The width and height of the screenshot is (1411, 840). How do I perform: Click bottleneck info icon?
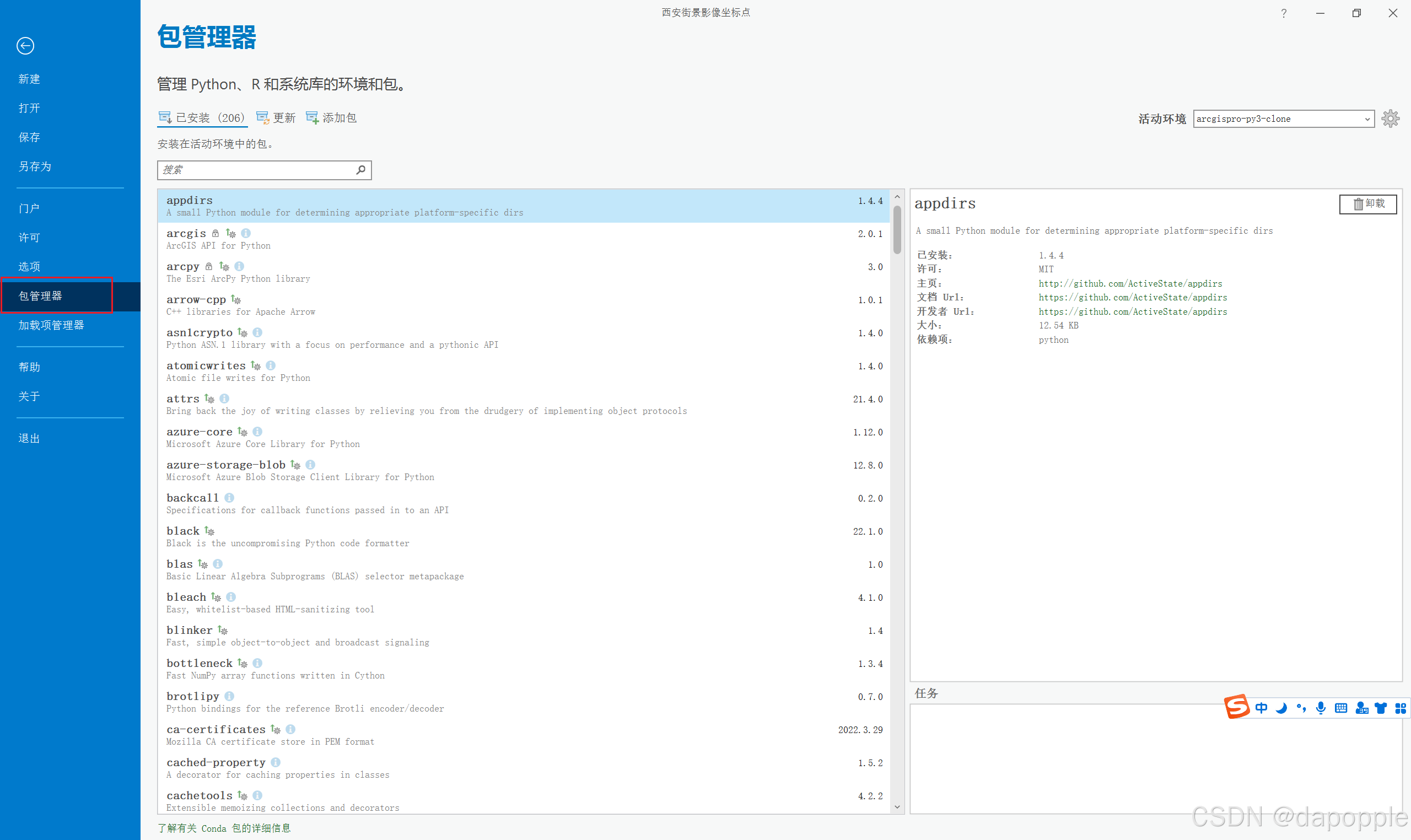pos(257,663)
